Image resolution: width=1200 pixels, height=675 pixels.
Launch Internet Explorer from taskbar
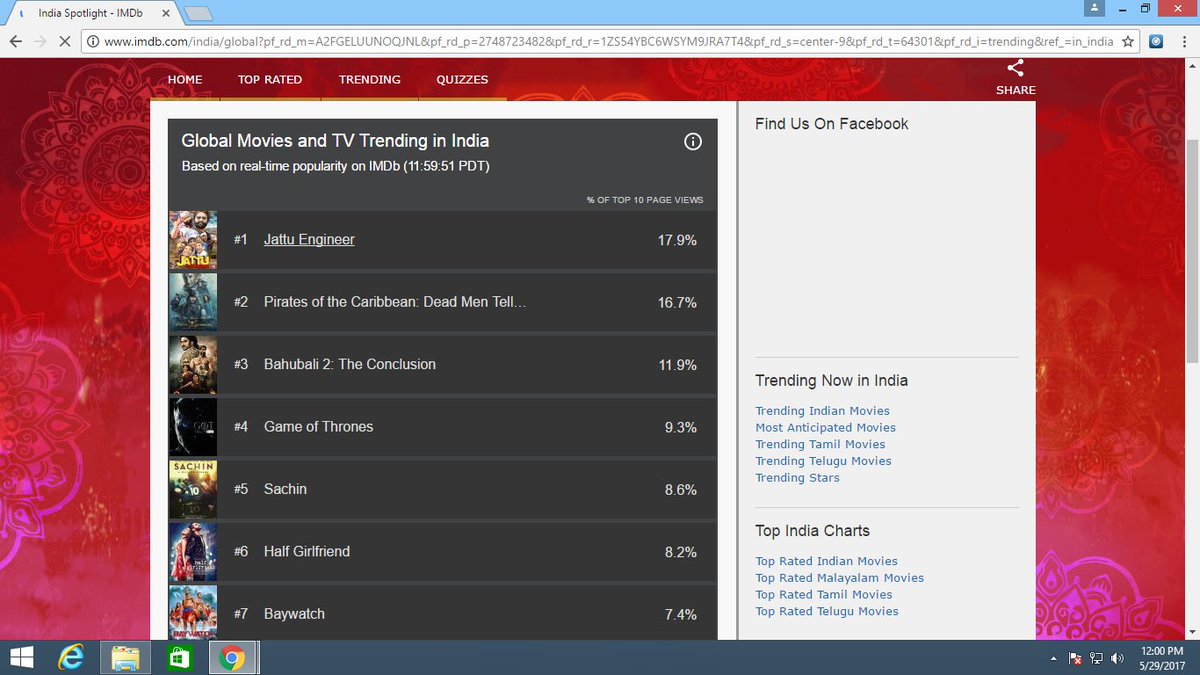tap(72, 658)
